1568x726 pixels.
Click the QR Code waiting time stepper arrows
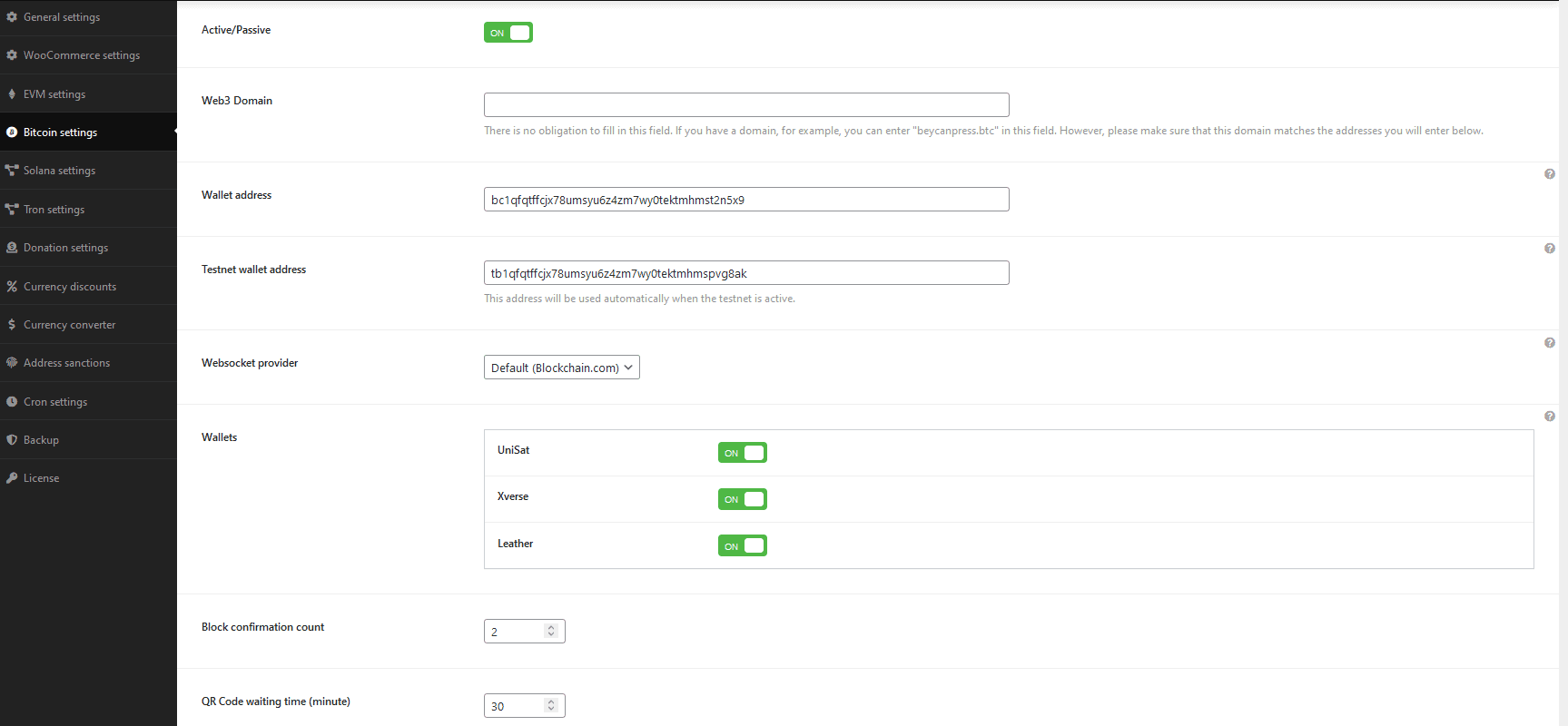click(551, 706)
